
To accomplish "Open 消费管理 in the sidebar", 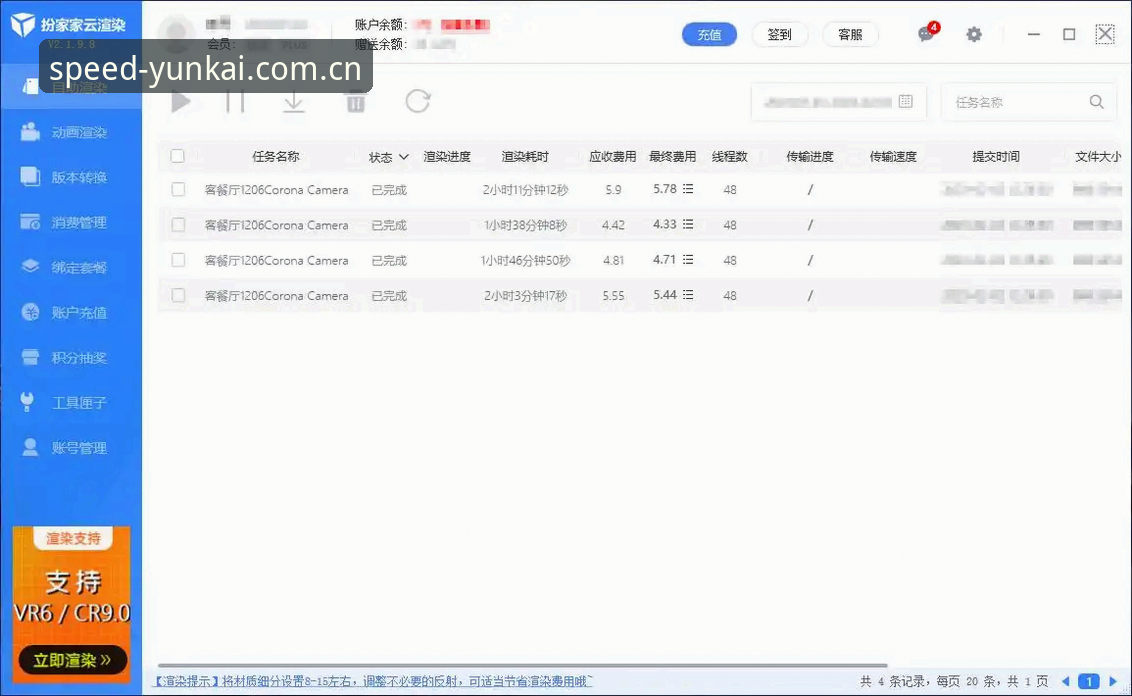I will pos(71,222).
